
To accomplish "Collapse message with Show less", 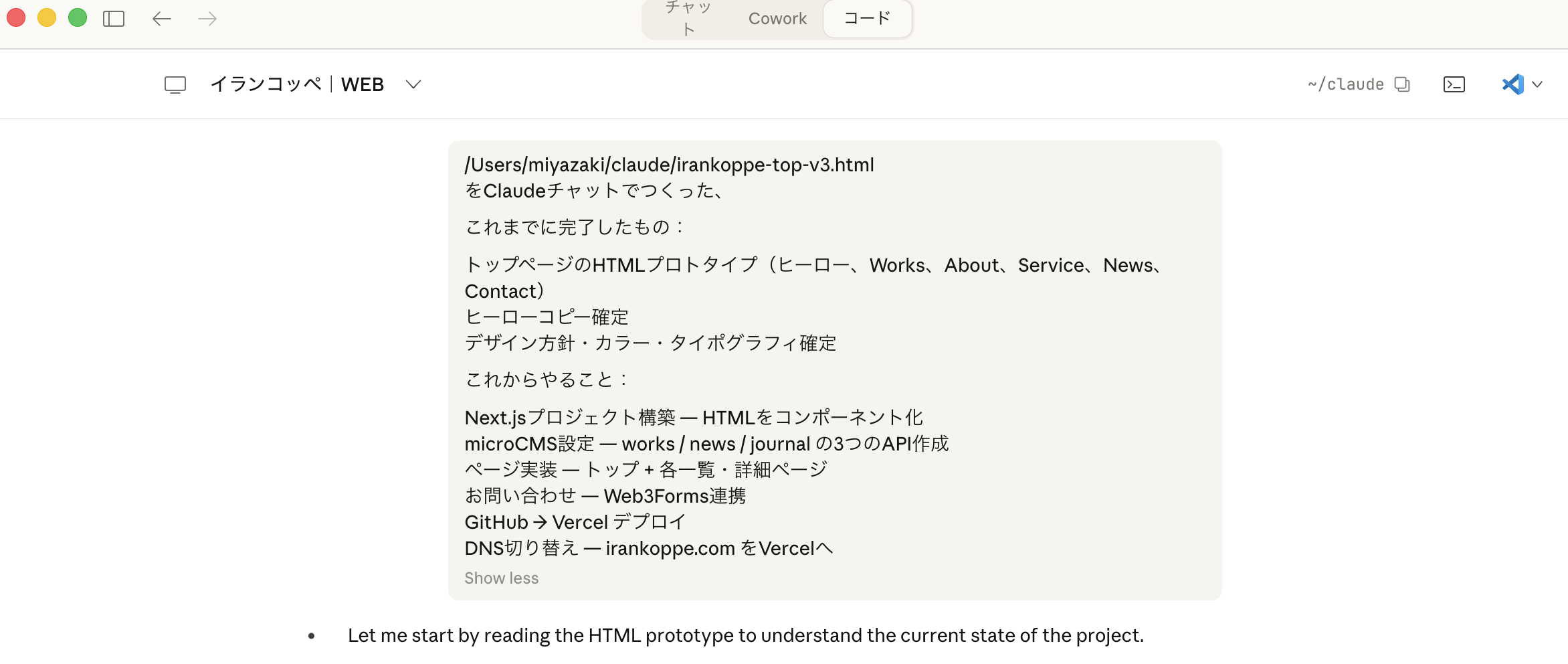I will pyautogui.click(x=501, y=578).
